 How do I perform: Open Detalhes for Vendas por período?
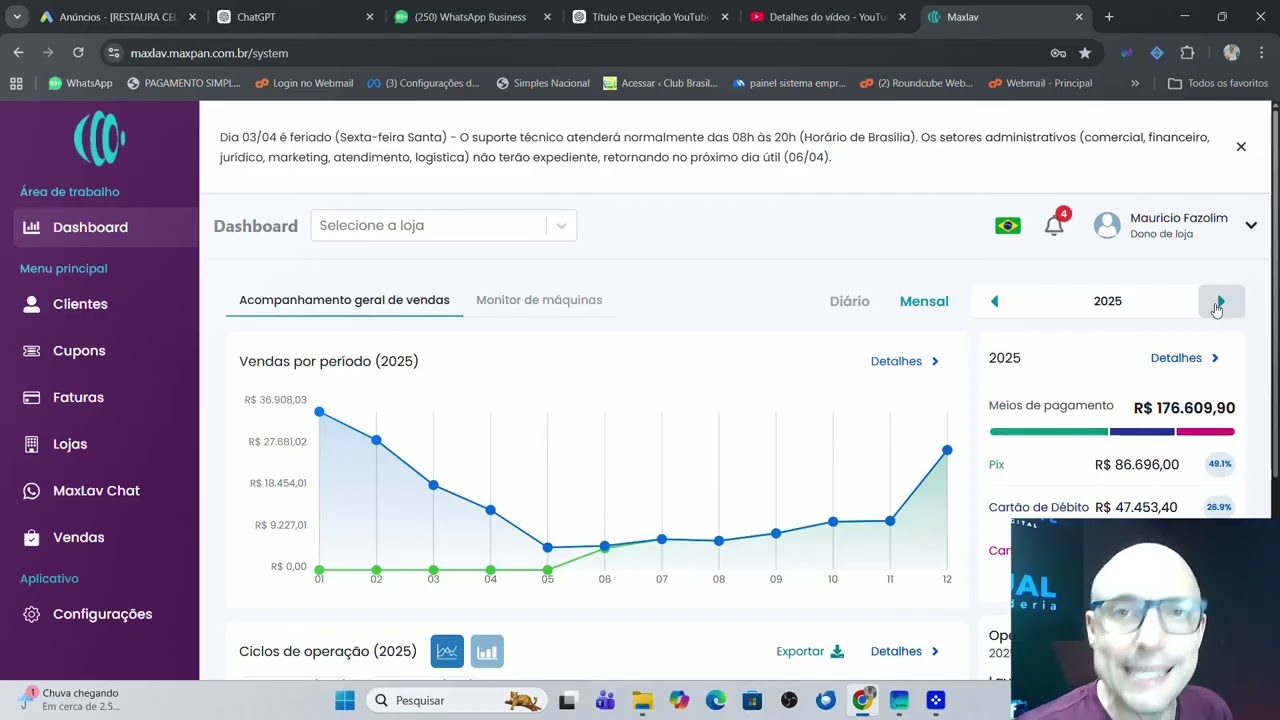pos(905,361)
